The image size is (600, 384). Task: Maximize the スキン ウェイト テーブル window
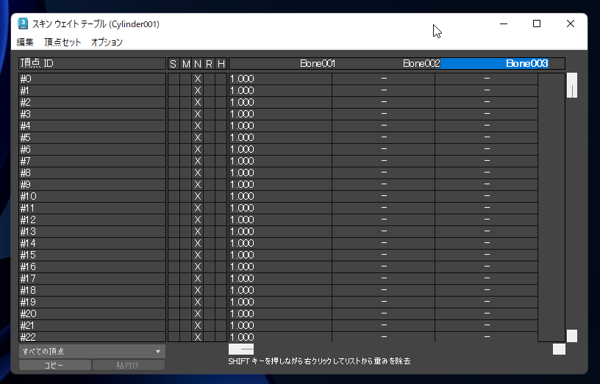[x=537, y=24]
